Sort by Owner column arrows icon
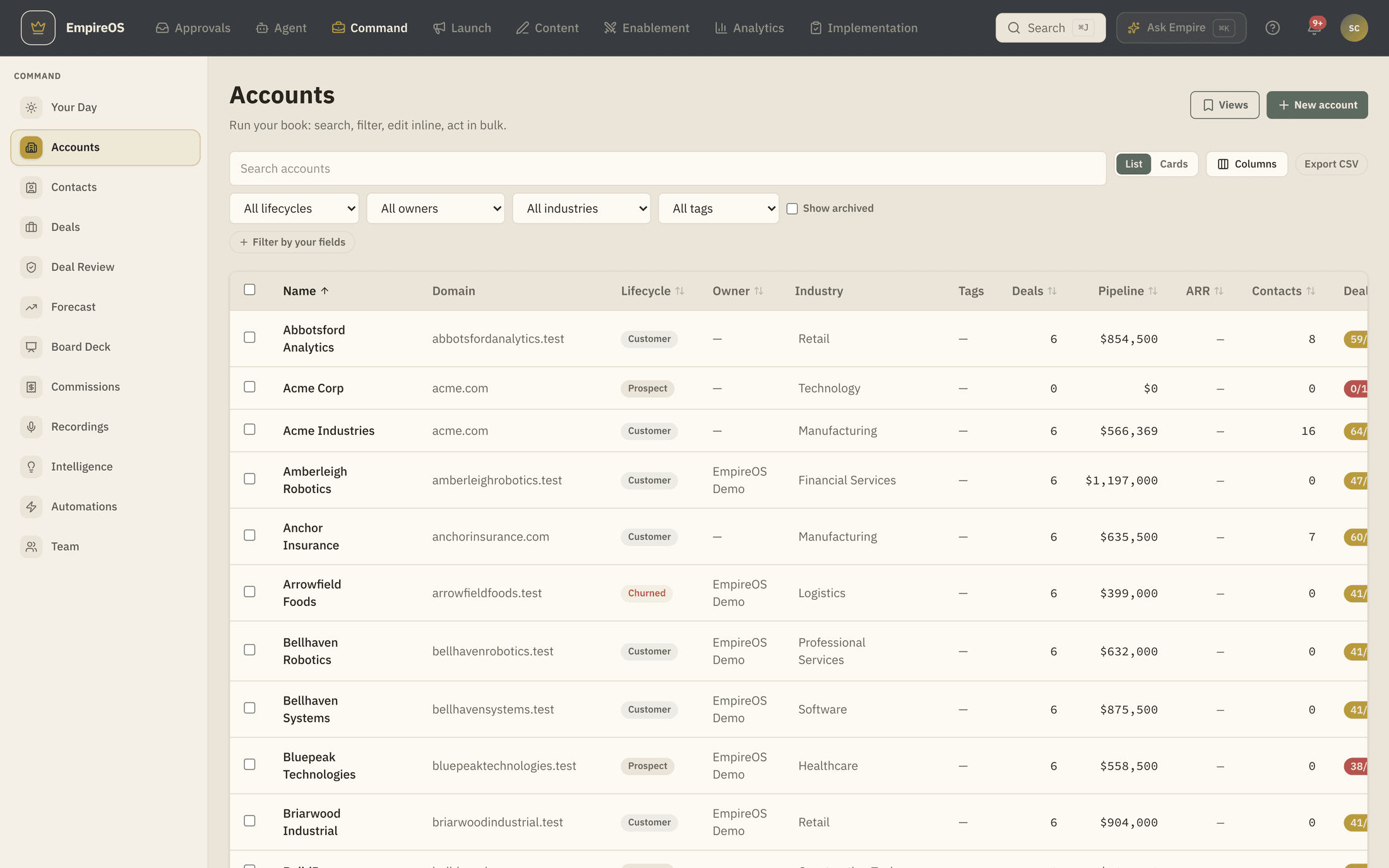Image resolution: width=1389 pixels, height=868 pixels. (759, 291)
